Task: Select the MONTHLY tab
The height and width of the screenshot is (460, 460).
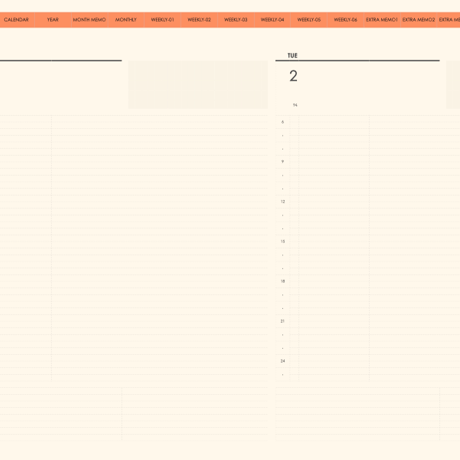Action: [126, 20]
